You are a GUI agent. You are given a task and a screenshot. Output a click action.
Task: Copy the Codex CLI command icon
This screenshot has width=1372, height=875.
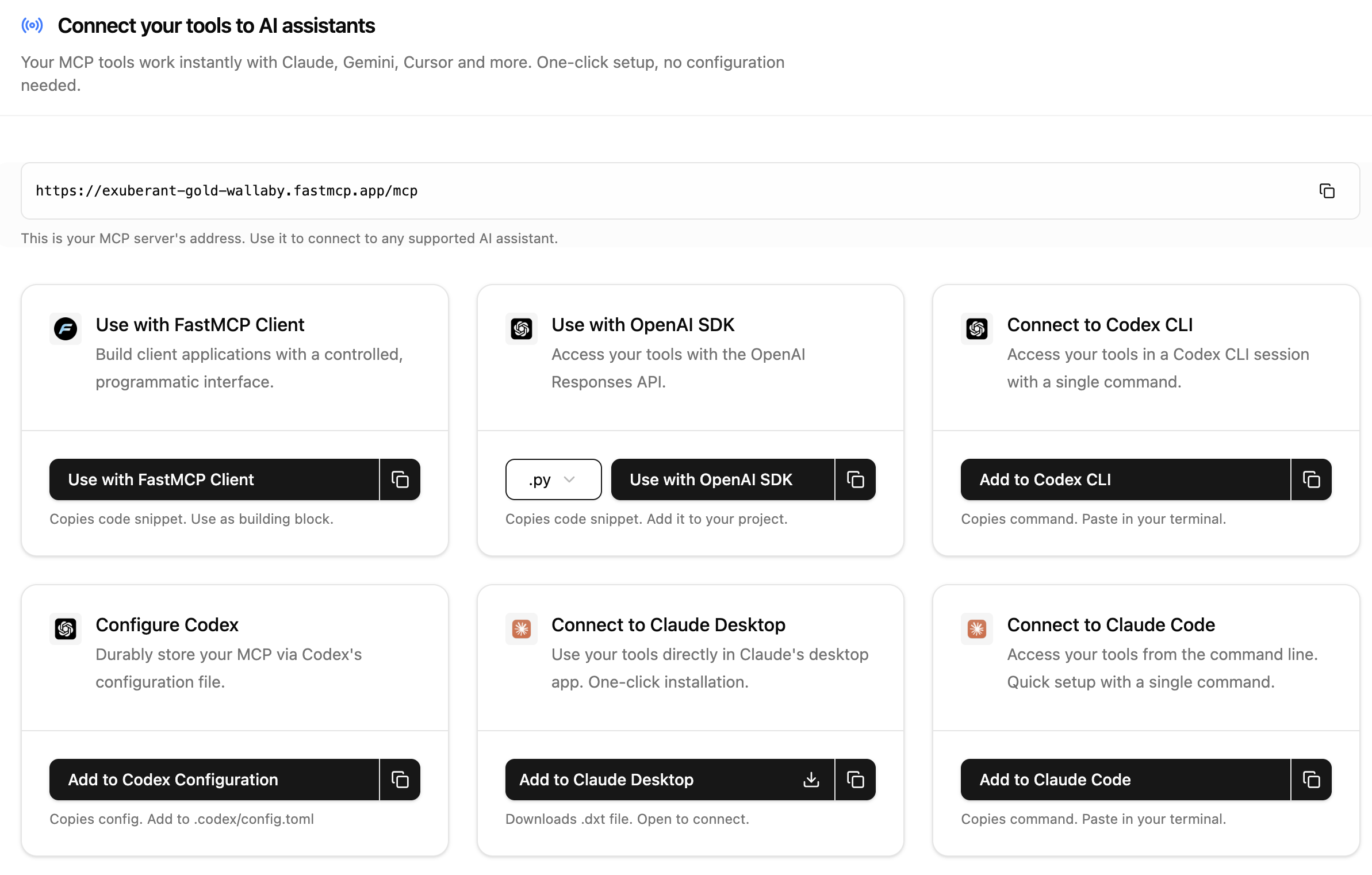[x=1311, y=479]
